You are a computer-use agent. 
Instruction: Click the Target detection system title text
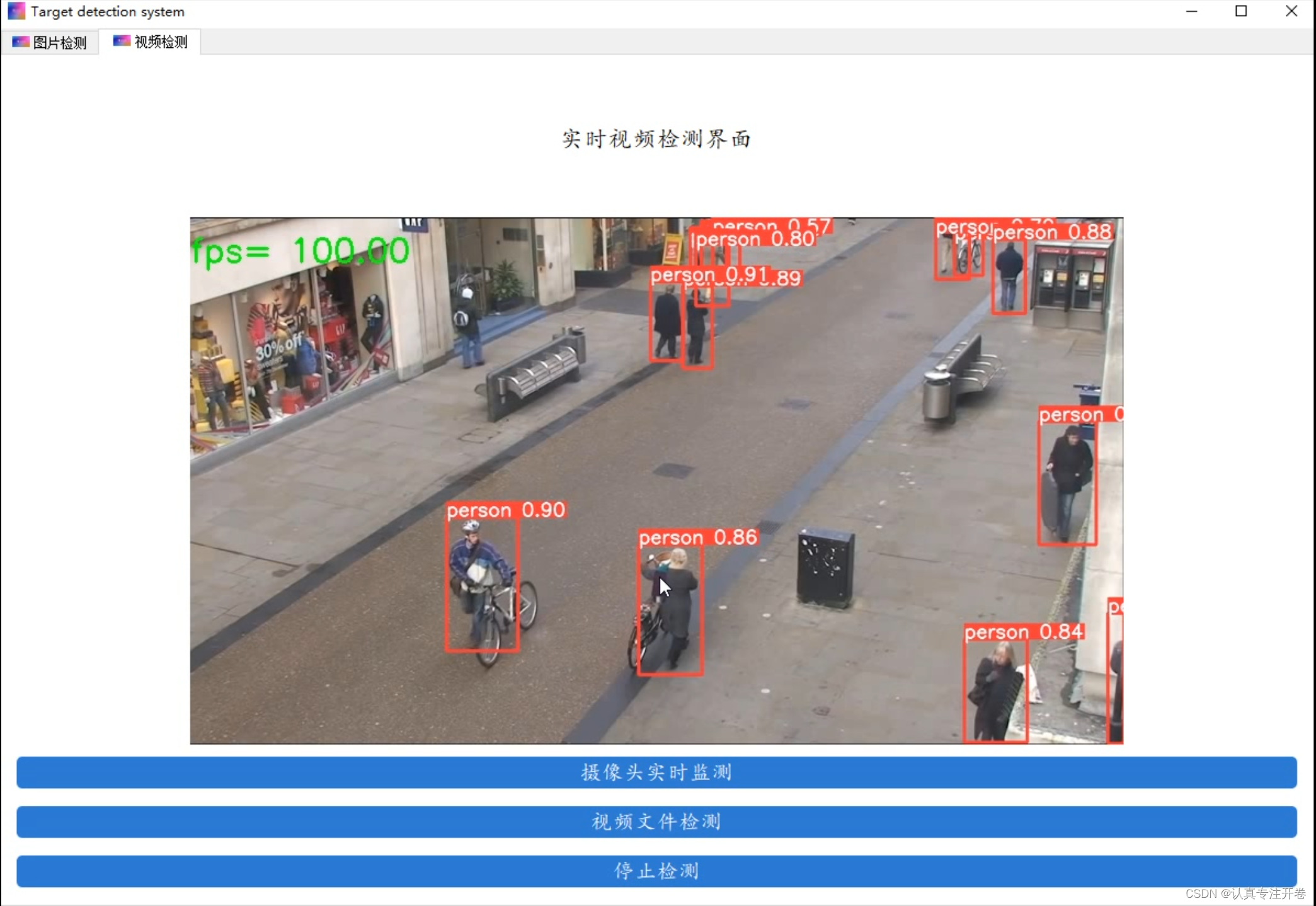[108, 11]
